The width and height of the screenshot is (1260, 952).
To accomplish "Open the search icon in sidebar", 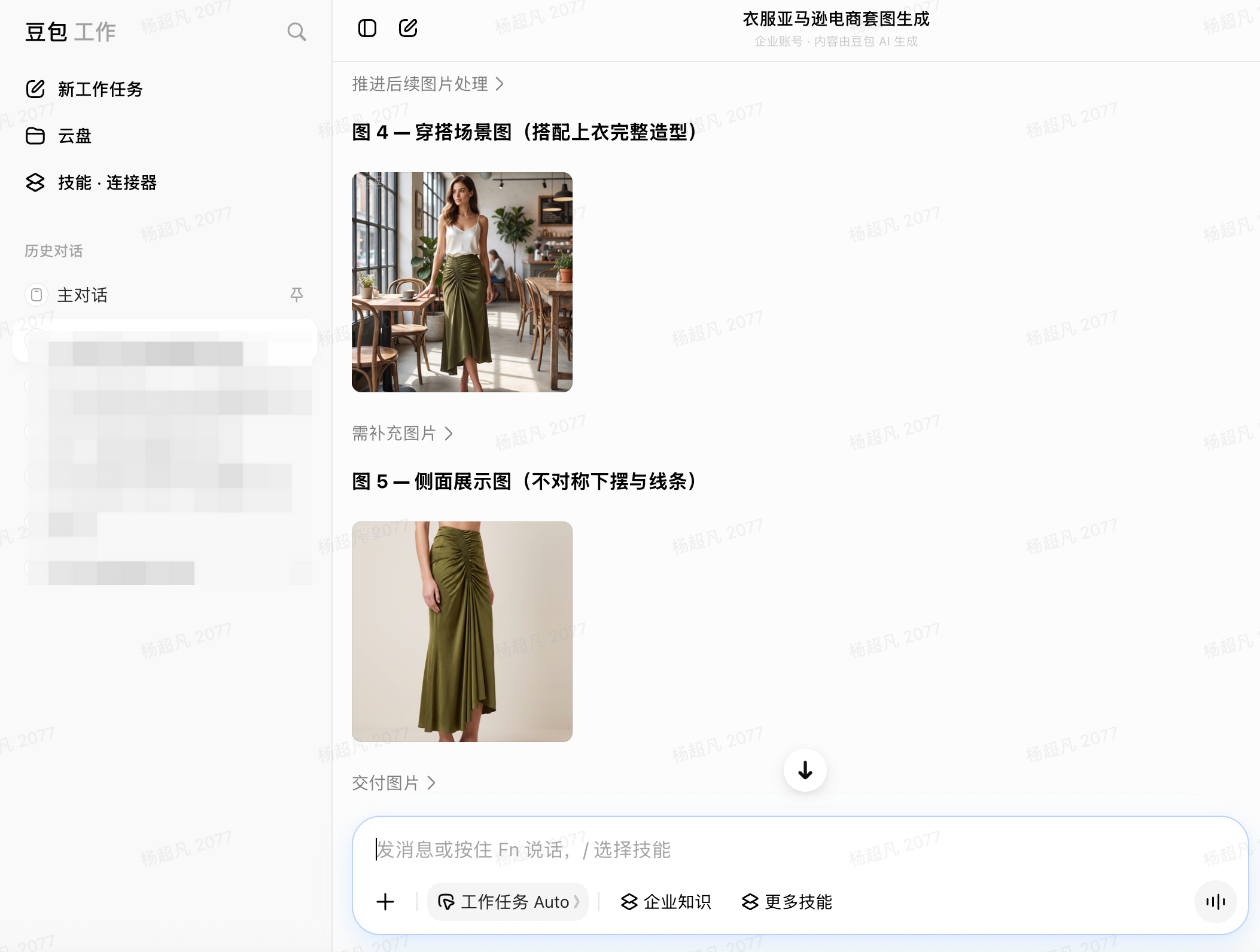I will 297,32.
